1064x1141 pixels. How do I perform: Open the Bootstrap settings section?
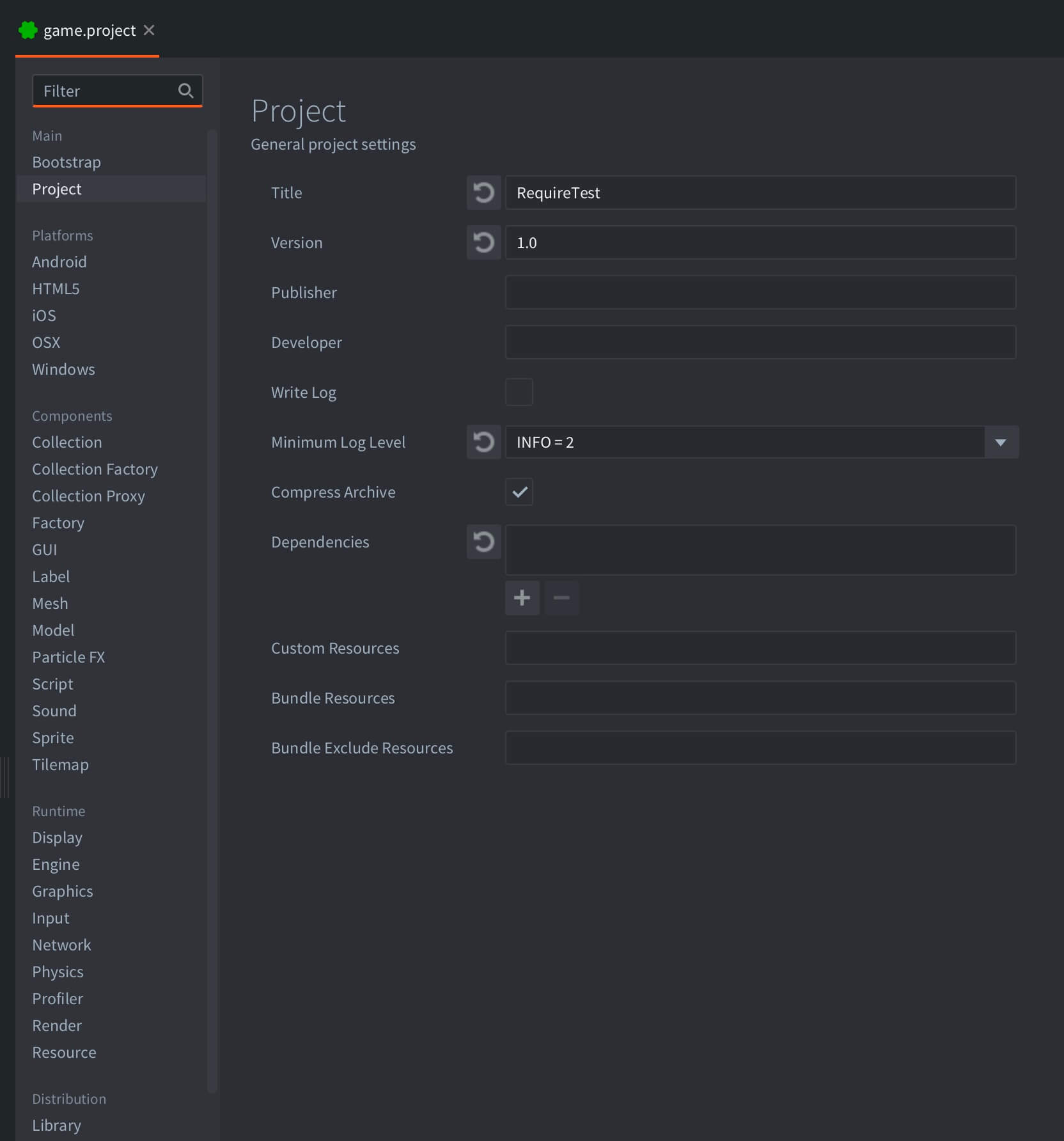pyautogui.click(x=66, y=162)
